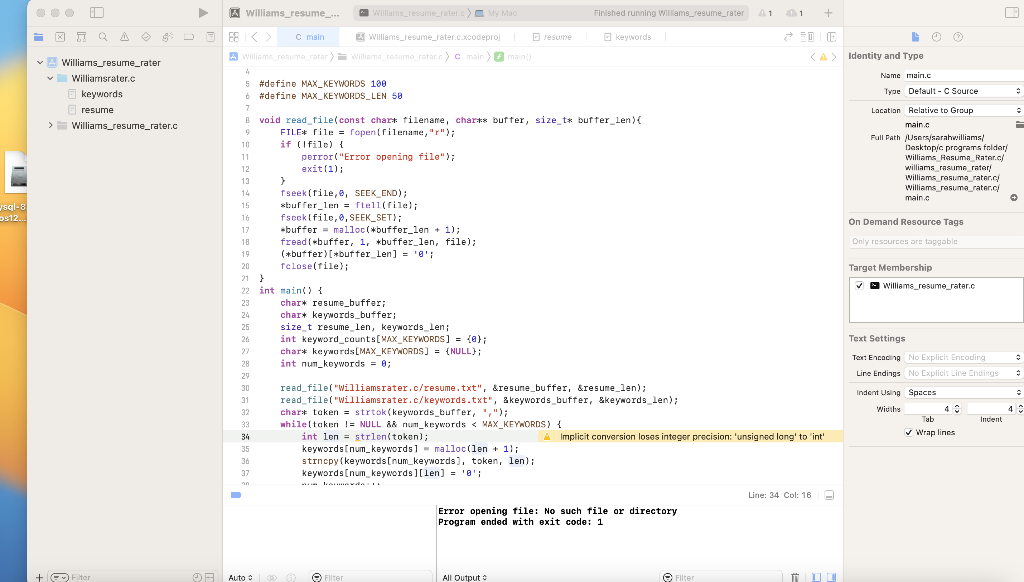Toggle the inspectors panel

click(x=1012, y=12)
